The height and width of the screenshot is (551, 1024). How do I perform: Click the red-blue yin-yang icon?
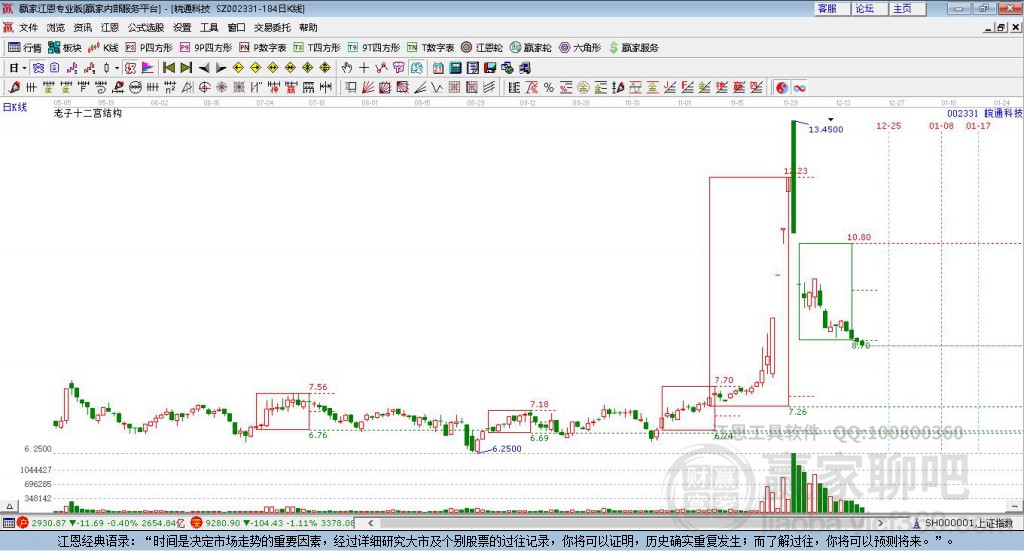tap(782, 87)
